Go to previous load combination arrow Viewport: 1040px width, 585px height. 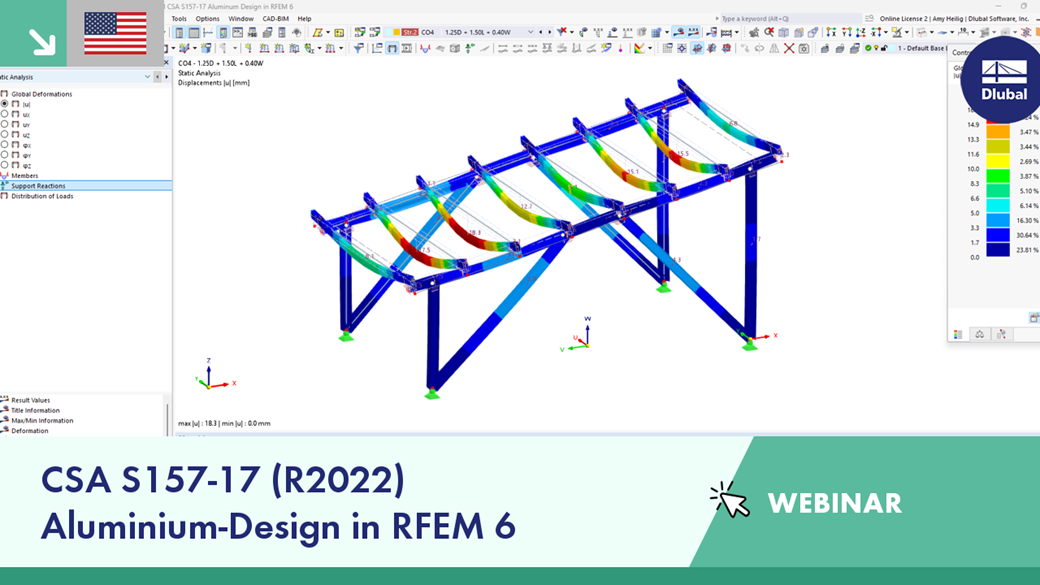[x=541, y=32]
